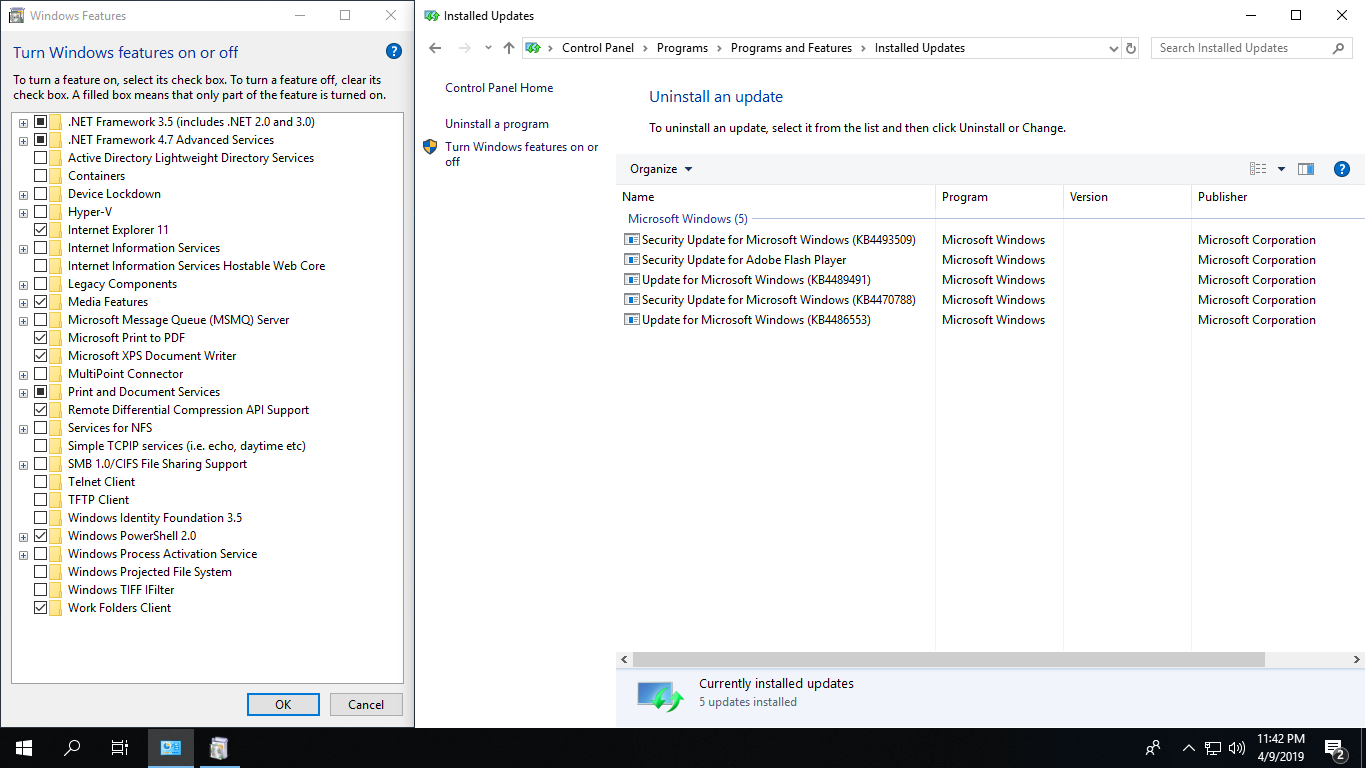Click the Up arrow navigation button

[x=509, y=48]
